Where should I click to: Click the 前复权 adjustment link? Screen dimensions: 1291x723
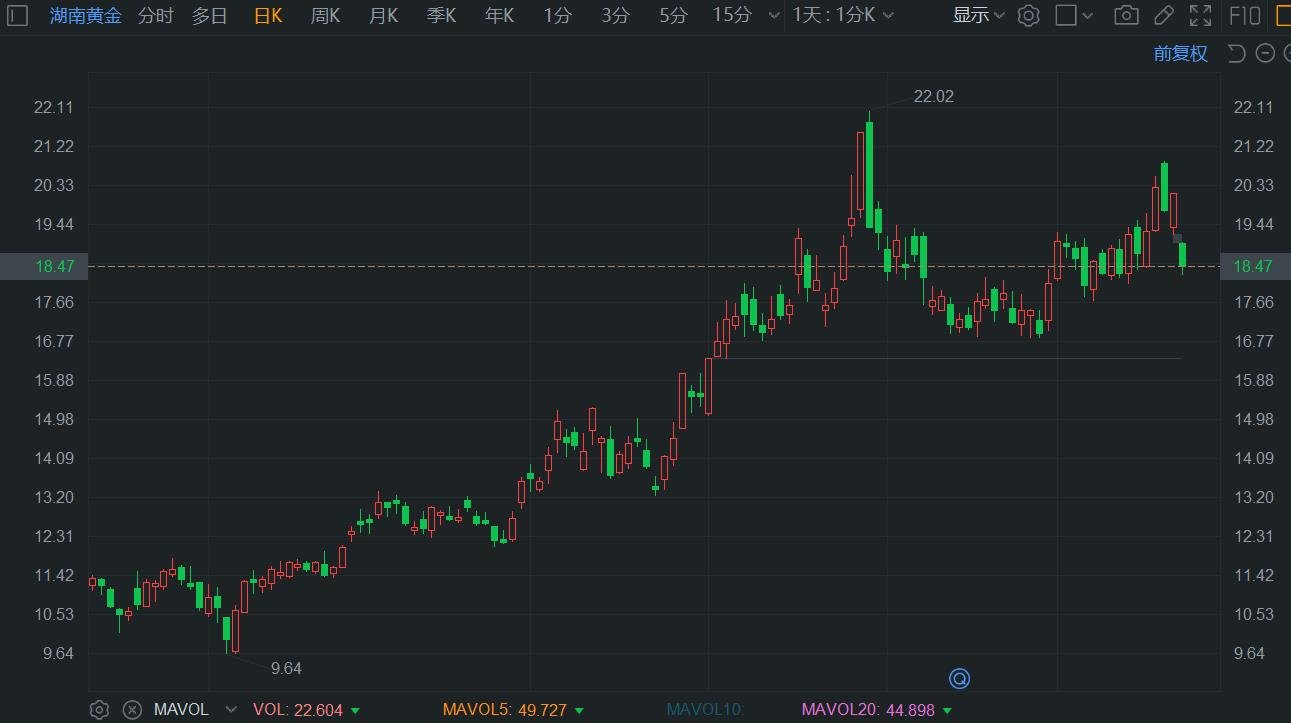1180,54
